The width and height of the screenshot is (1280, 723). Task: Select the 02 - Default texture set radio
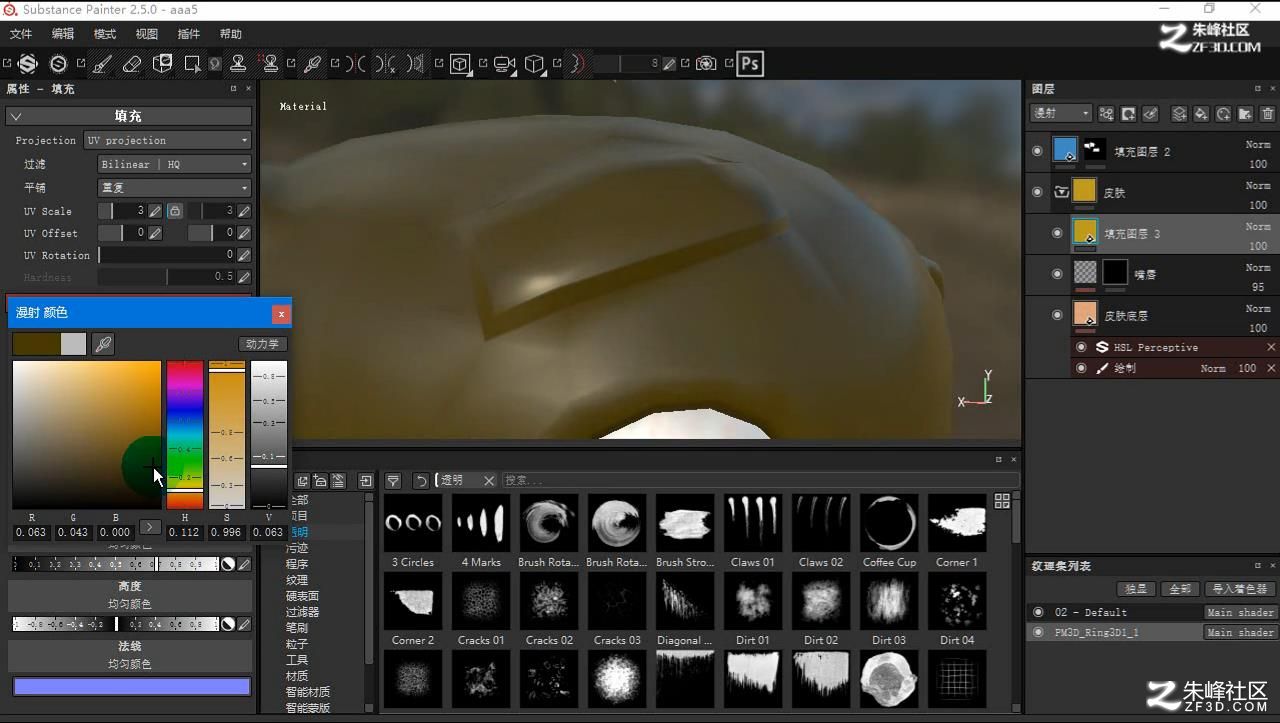pos(1038,612)
